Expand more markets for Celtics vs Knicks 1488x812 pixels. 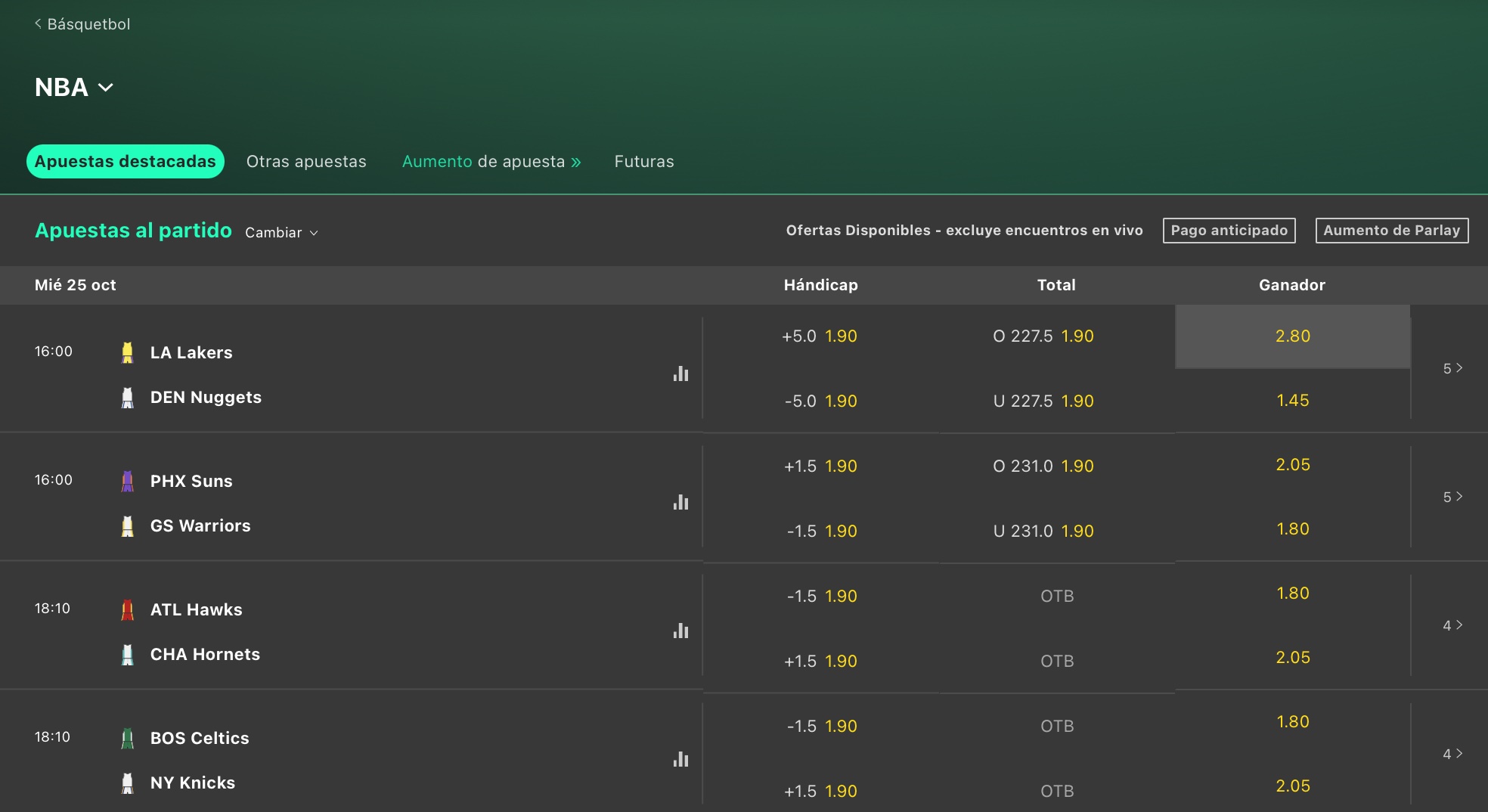click(x=1452, y=755)
